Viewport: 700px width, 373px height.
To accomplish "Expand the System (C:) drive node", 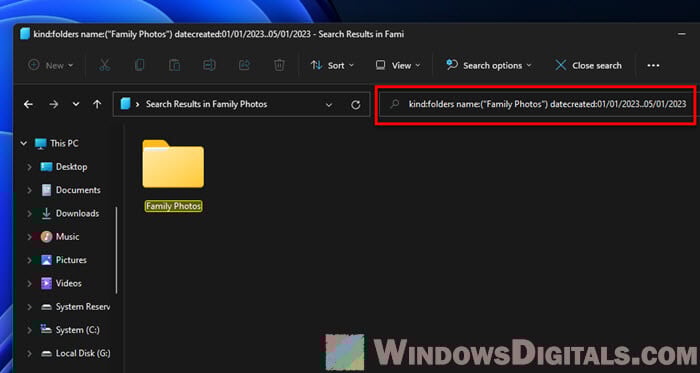I will tap(29, 330).
